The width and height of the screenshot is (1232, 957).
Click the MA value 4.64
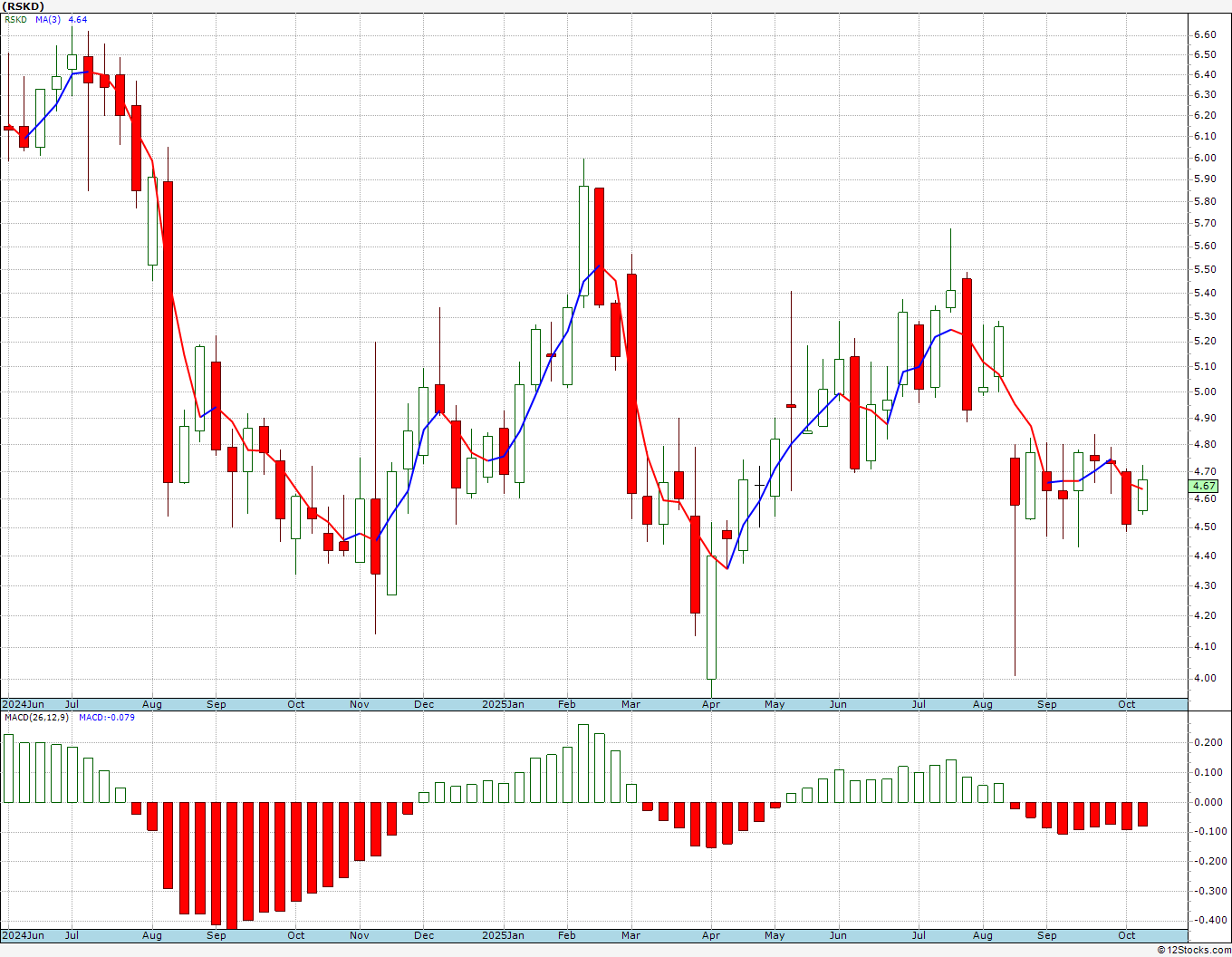click(x=78, y=19)
